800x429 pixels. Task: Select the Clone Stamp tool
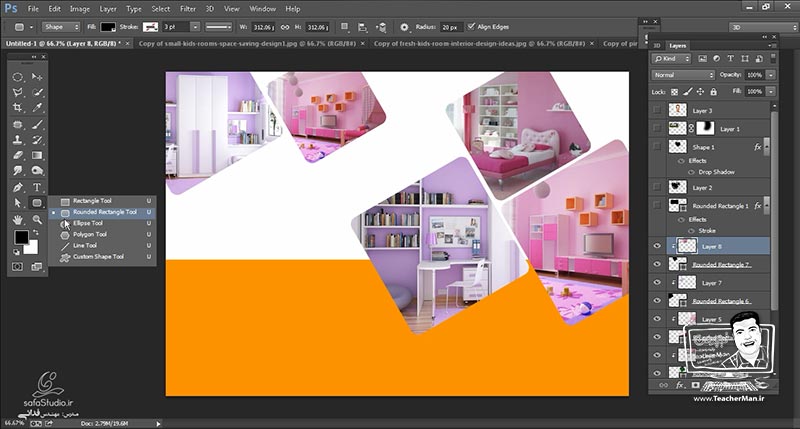coord(18,139)
